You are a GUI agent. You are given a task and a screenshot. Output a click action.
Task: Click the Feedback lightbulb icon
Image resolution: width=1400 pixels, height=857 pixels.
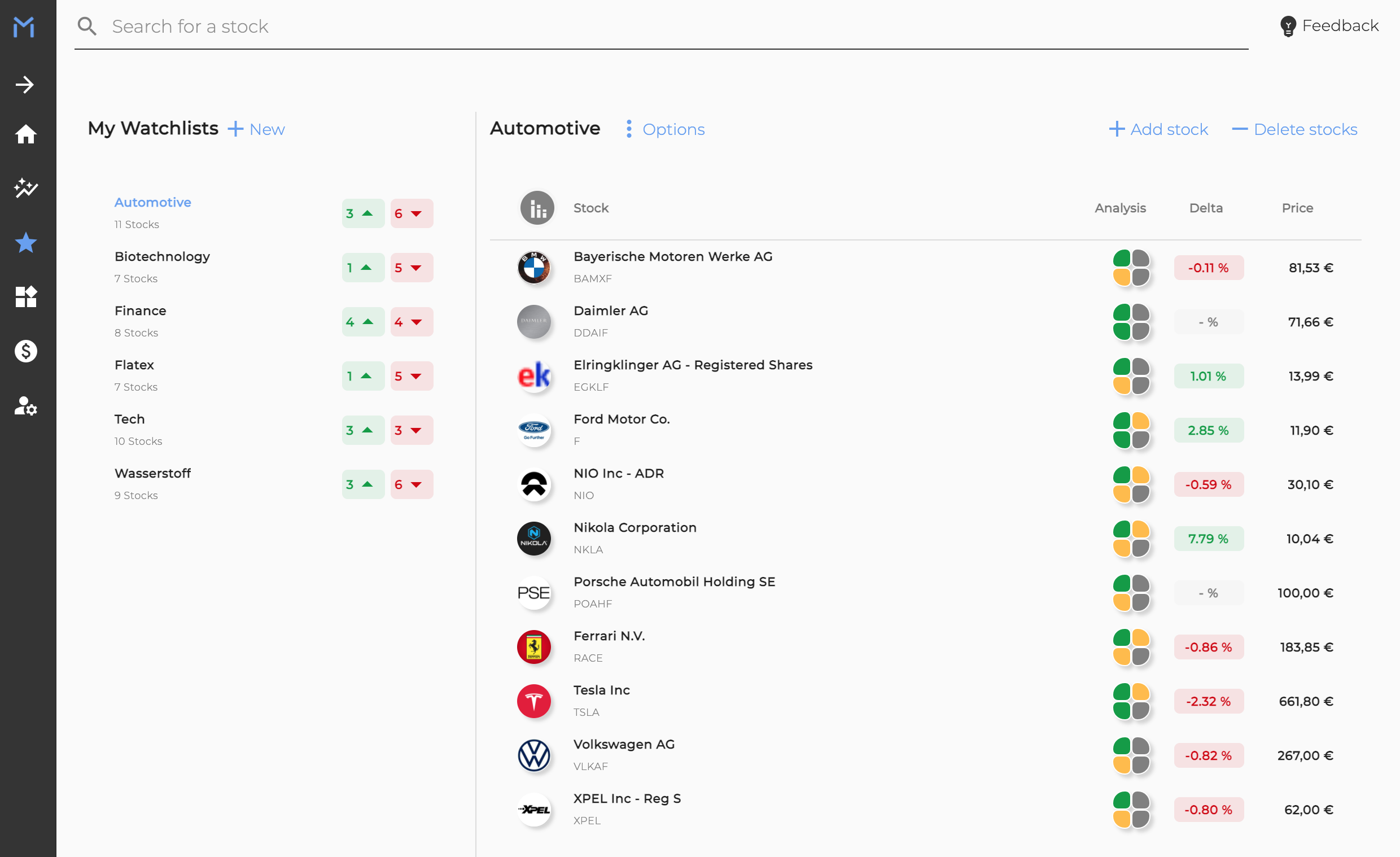tap(1288, 26)
